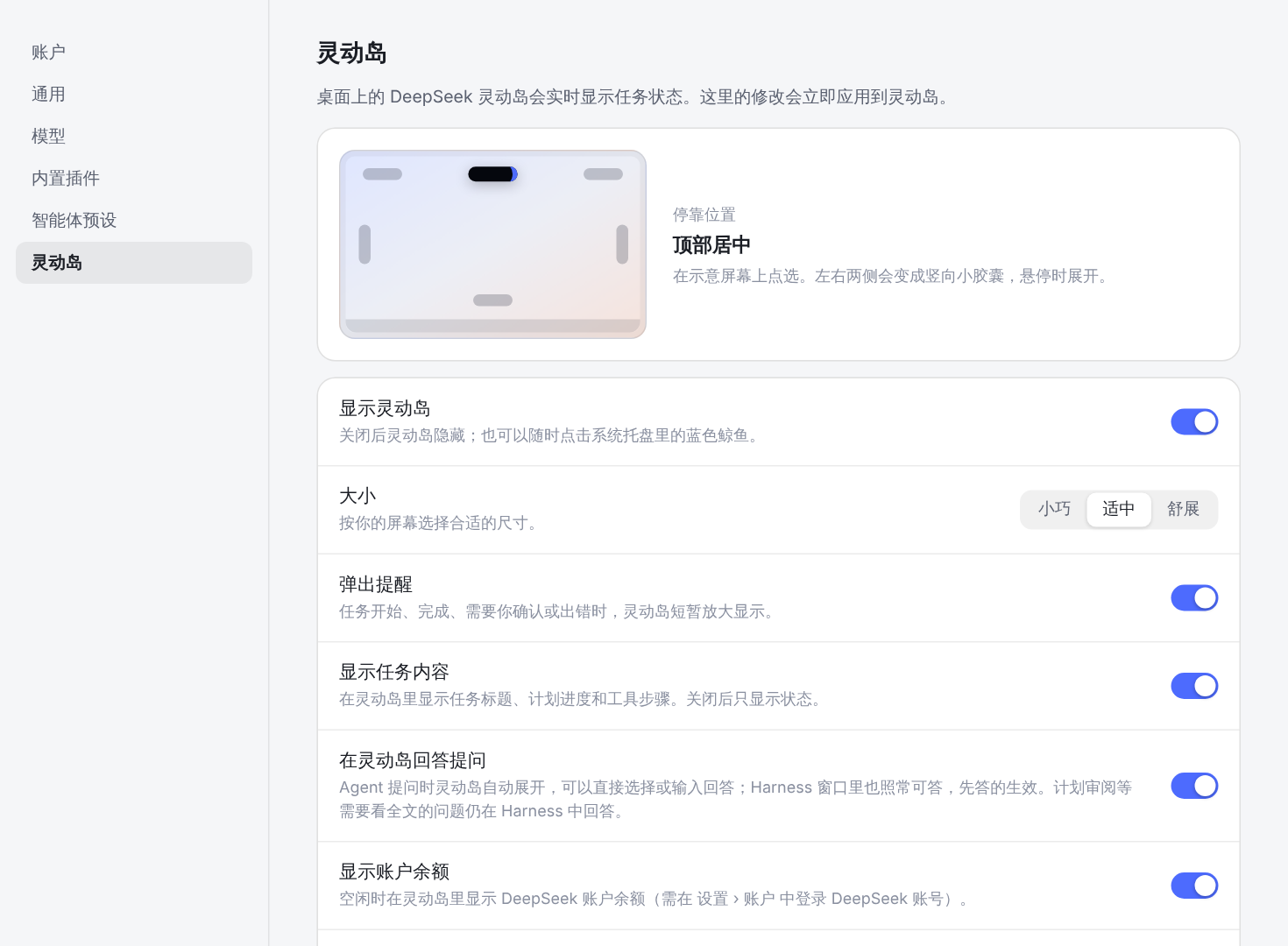The height and width of the screenshot is (946, 1288).
Task: Go to the 通用 settings page
Action: (x=133, y=95)
